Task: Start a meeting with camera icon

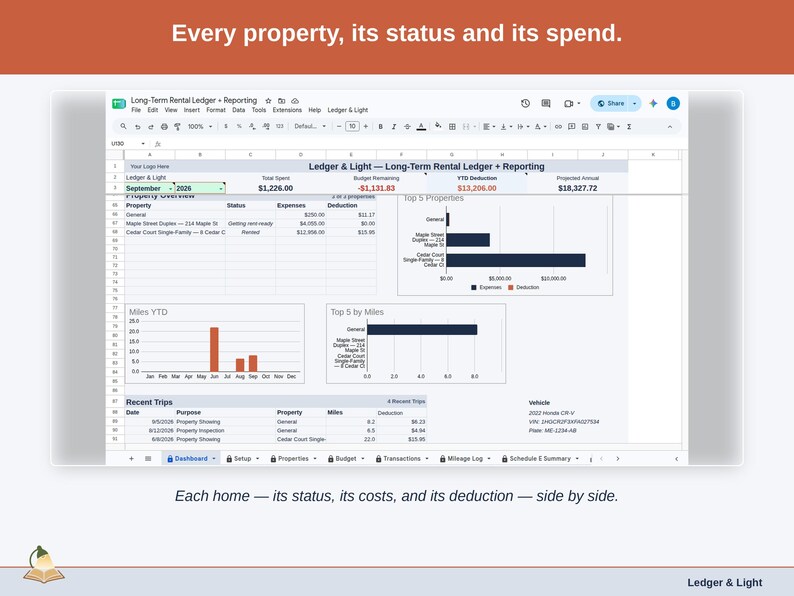Action: [x=569, y=103]
